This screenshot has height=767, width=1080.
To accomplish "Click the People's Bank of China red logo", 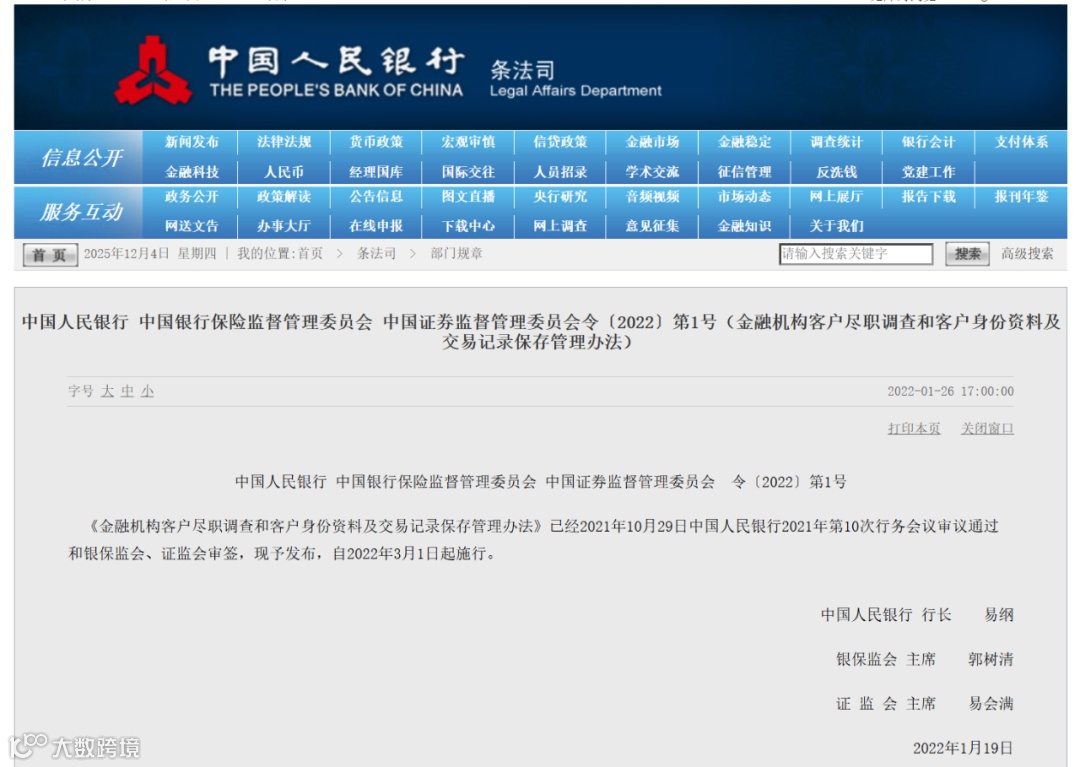I will (x=153, y=71).
